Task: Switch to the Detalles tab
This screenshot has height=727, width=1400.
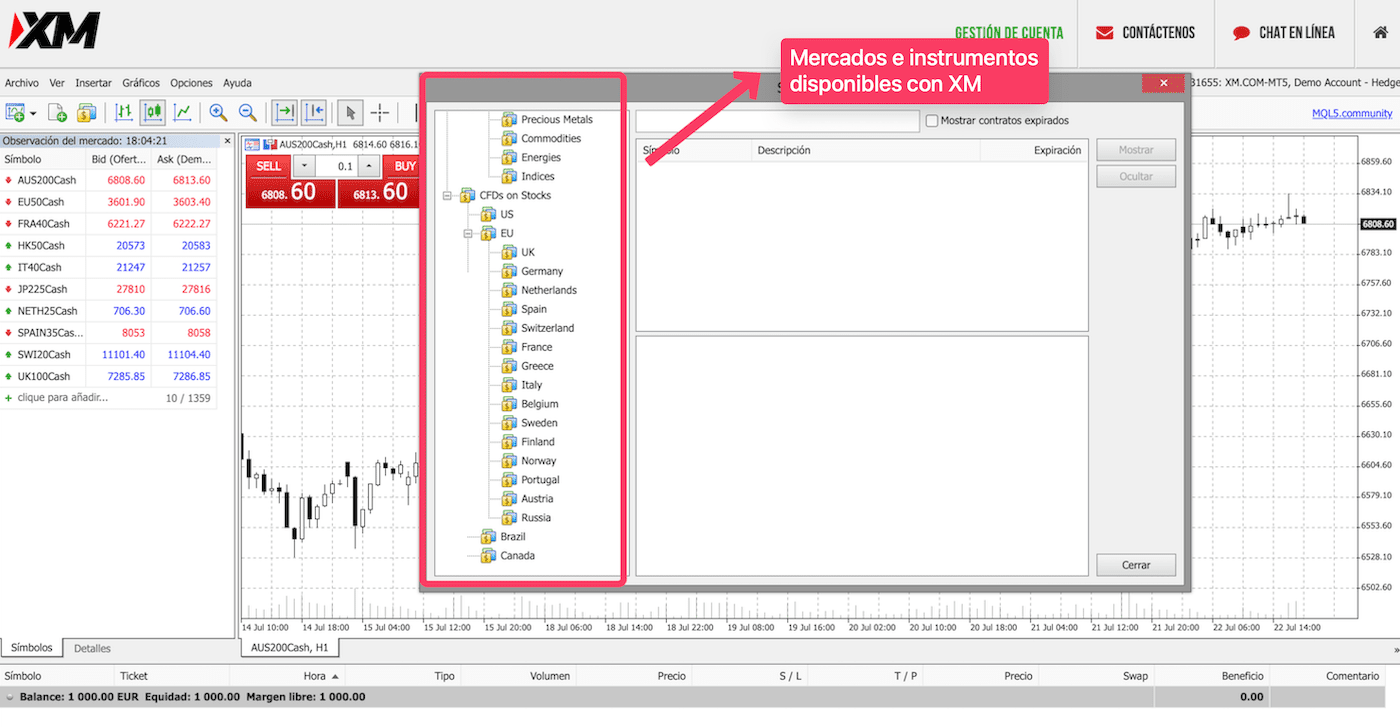Action: pyautogui.click(x=92, y=648)
